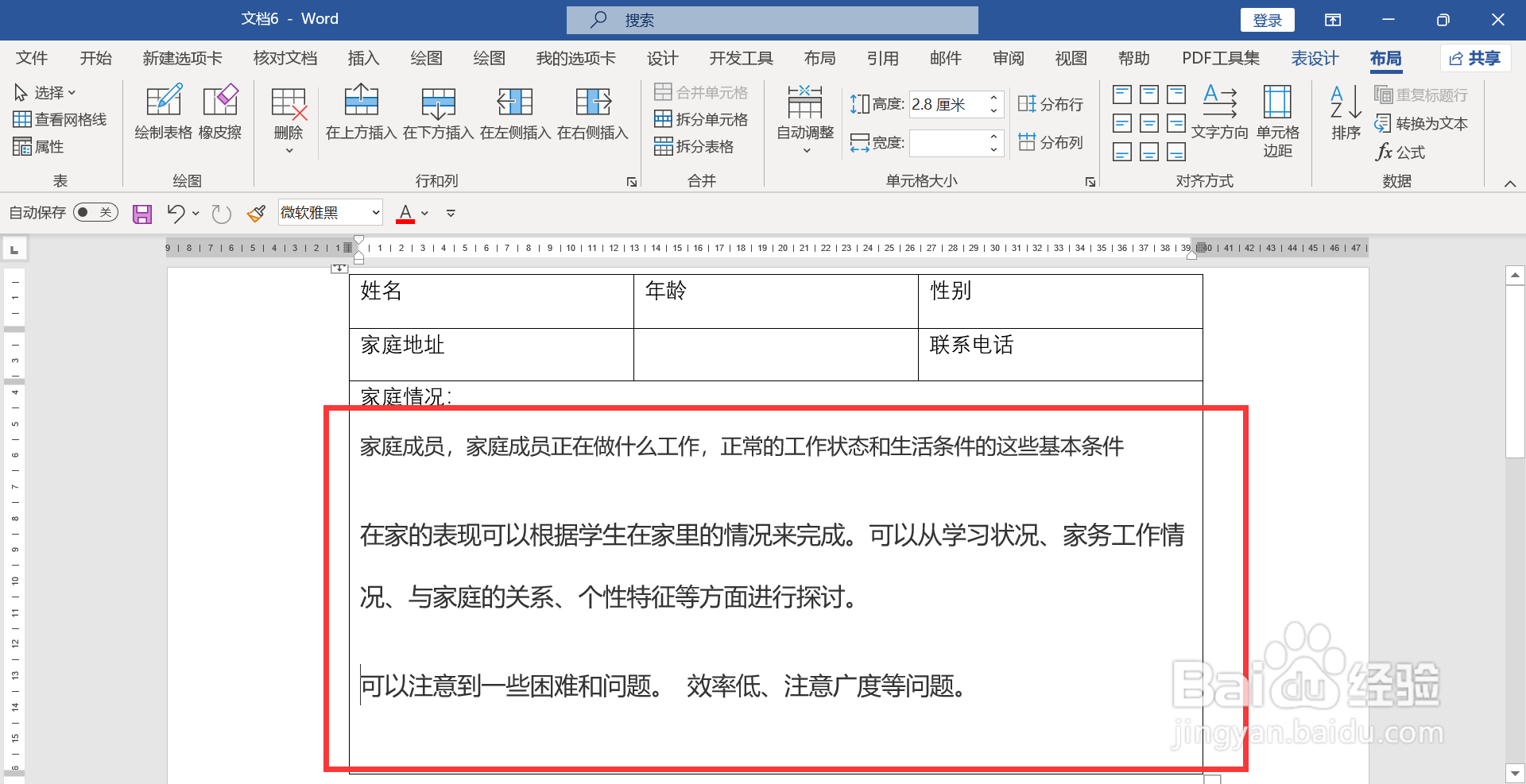This screenshot has width=1526, height=784.
Task: Insert a Formula (公式)
Action: tap(1400, 152)
